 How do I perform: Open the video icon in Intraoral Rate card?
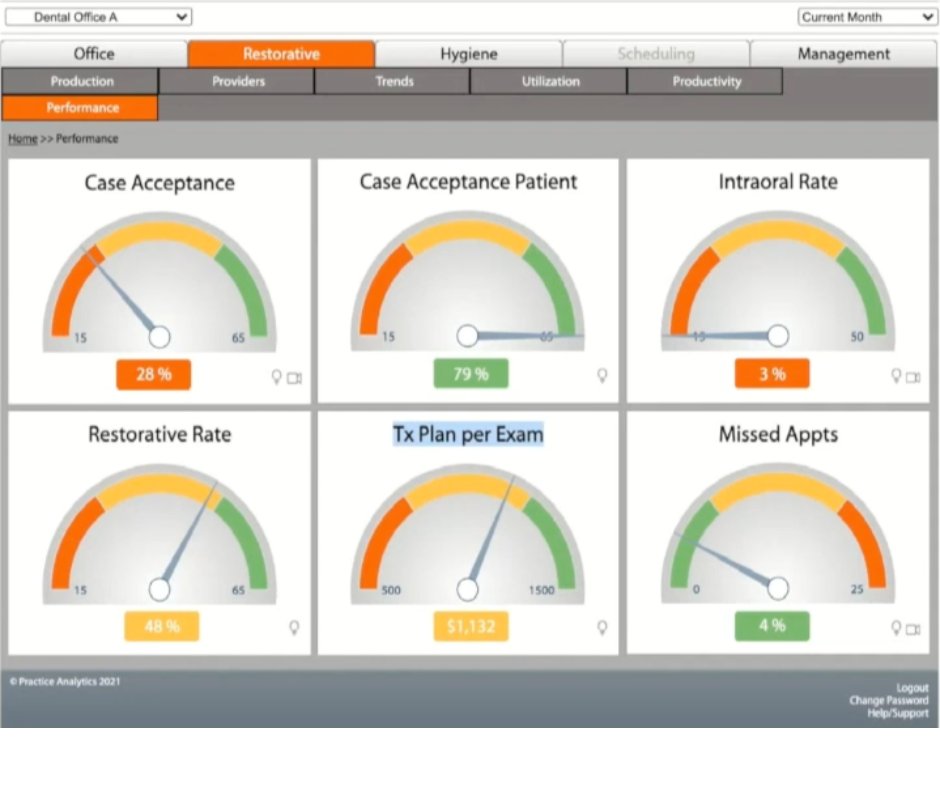[913, 377]
